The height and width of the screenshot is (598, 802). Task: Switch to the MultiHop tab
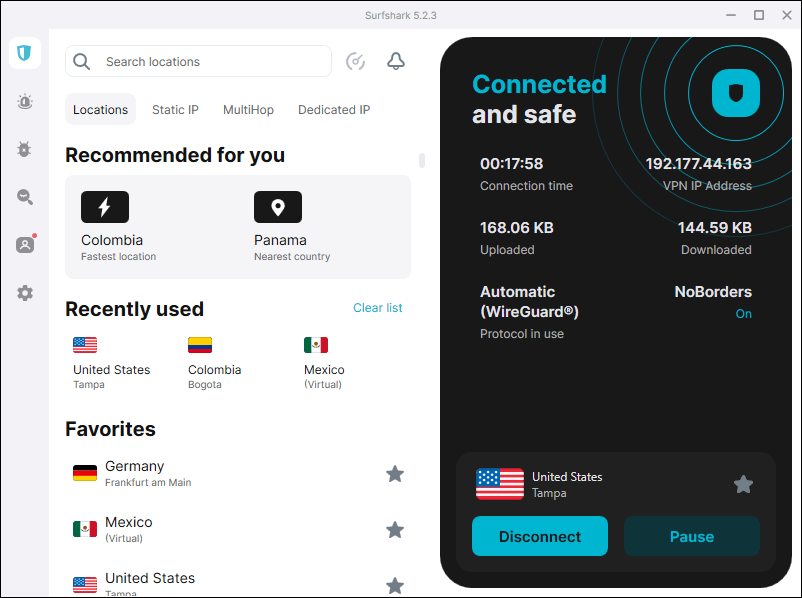[249, 109]
